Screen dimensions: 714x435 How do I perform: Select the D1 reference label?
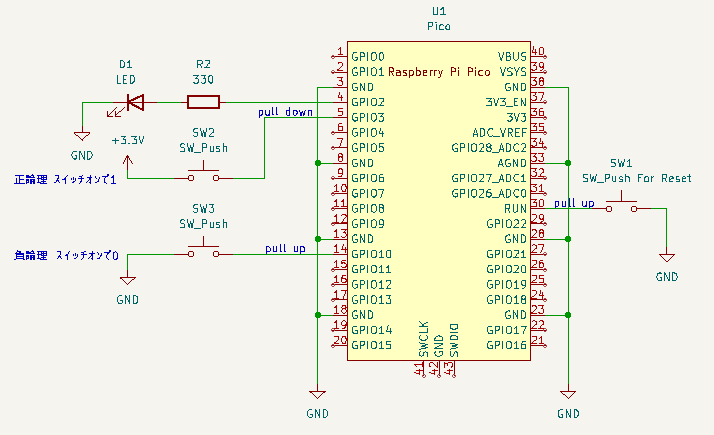click(x=126, y=64)
